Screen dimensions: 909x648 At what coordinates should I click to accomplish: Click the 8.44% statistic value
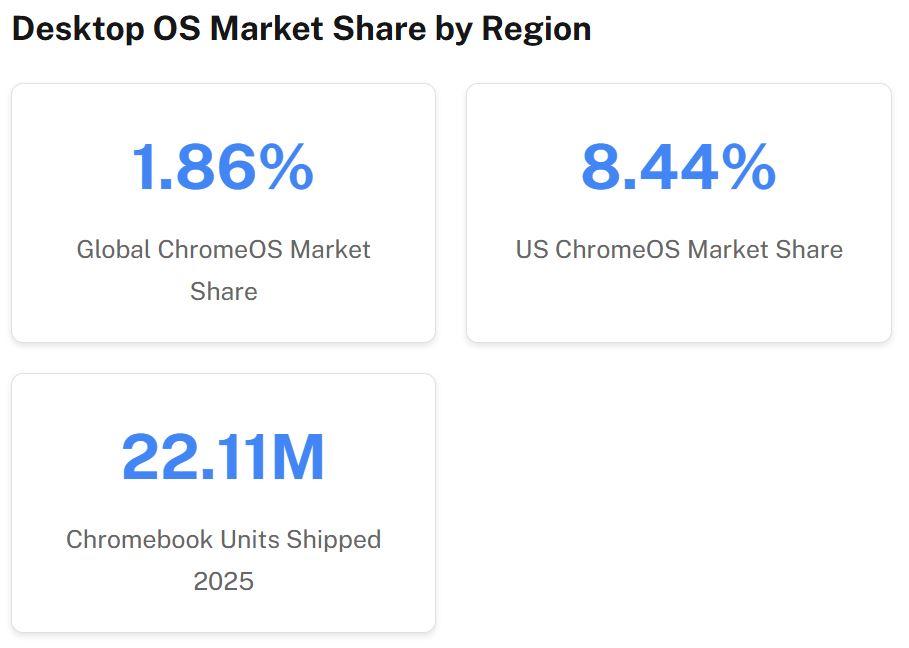click(678, 167)
